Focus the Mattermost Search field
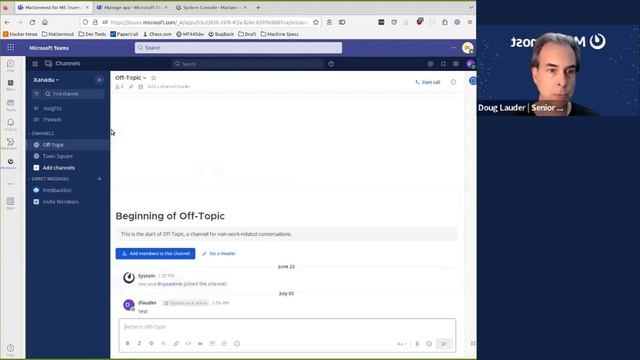Screen dimensions: 640x360 click(247, 64)
